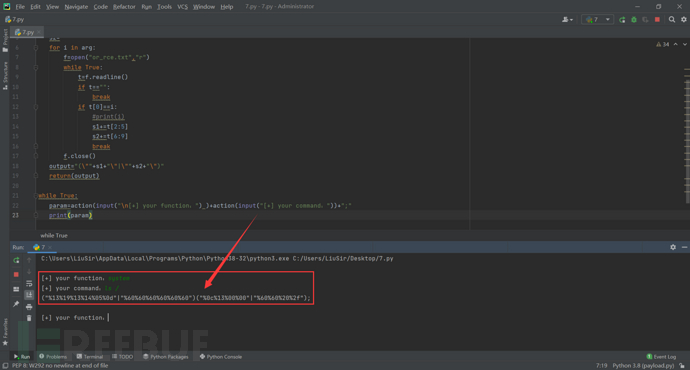The height and width of the screenshot is (370, 690).
Task: Toggle the Structure tool window strip
Action: pyautogui.click(x=5, y=76)
